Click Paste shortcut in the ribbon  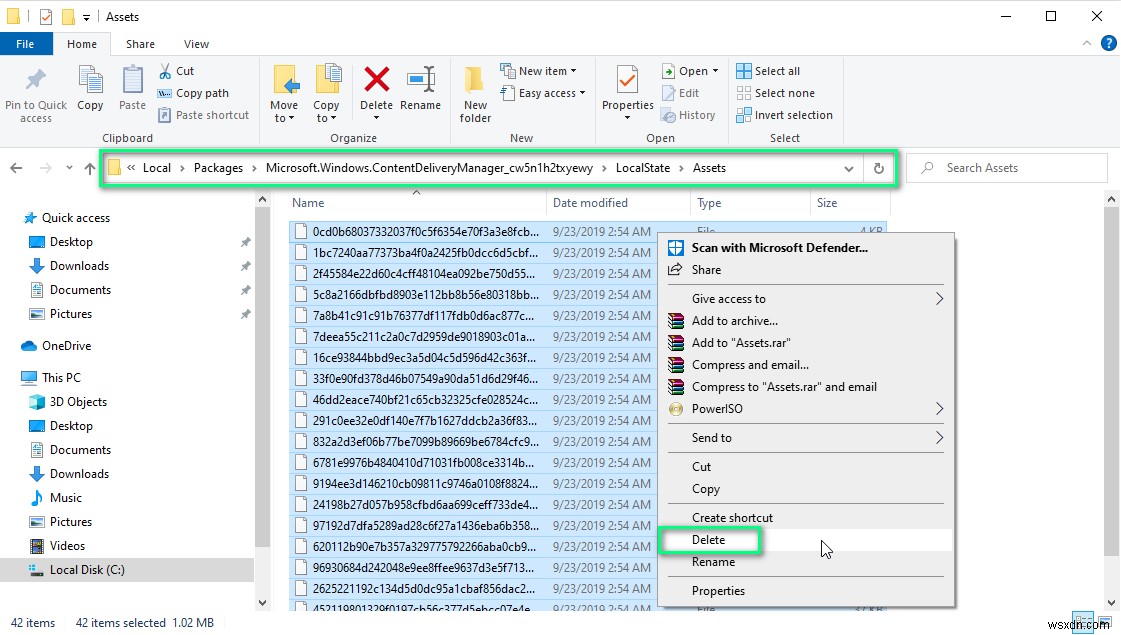click(203, 115)
